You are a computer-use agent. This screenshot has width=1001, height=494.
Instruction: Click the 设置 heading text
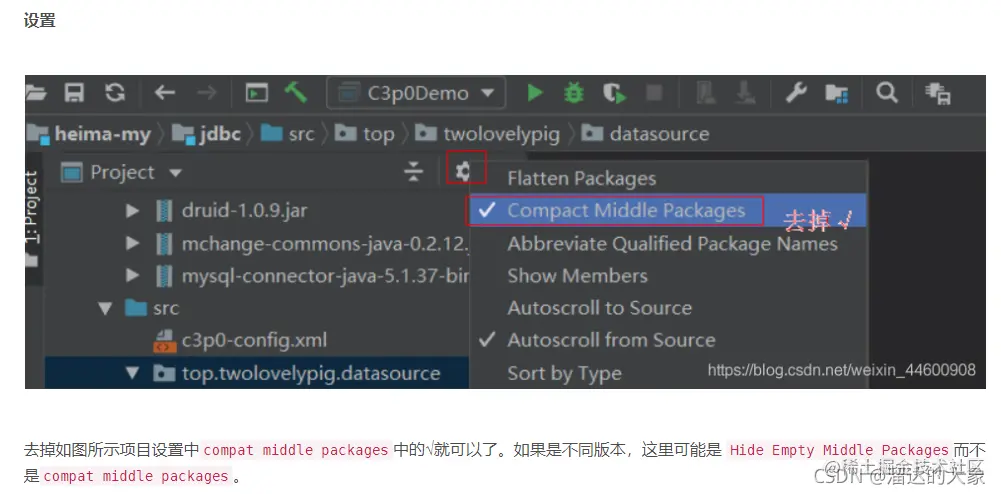pyautogui.click(x=40, y=21)
